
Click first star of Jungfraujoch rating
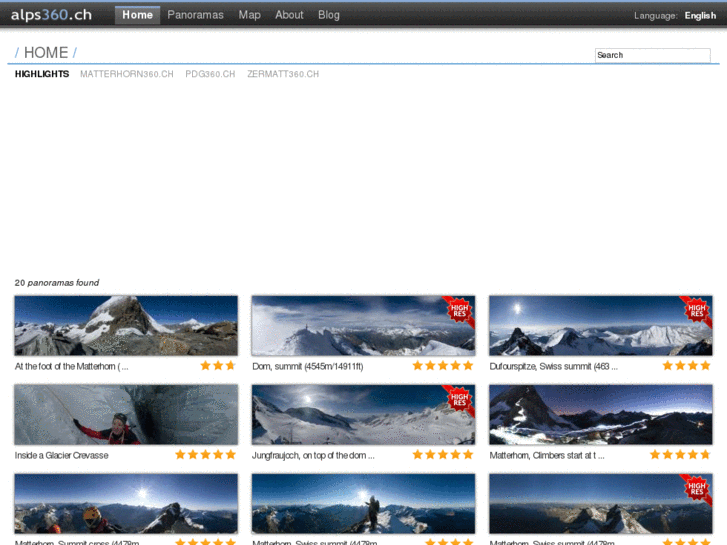(x=418, y=455)
